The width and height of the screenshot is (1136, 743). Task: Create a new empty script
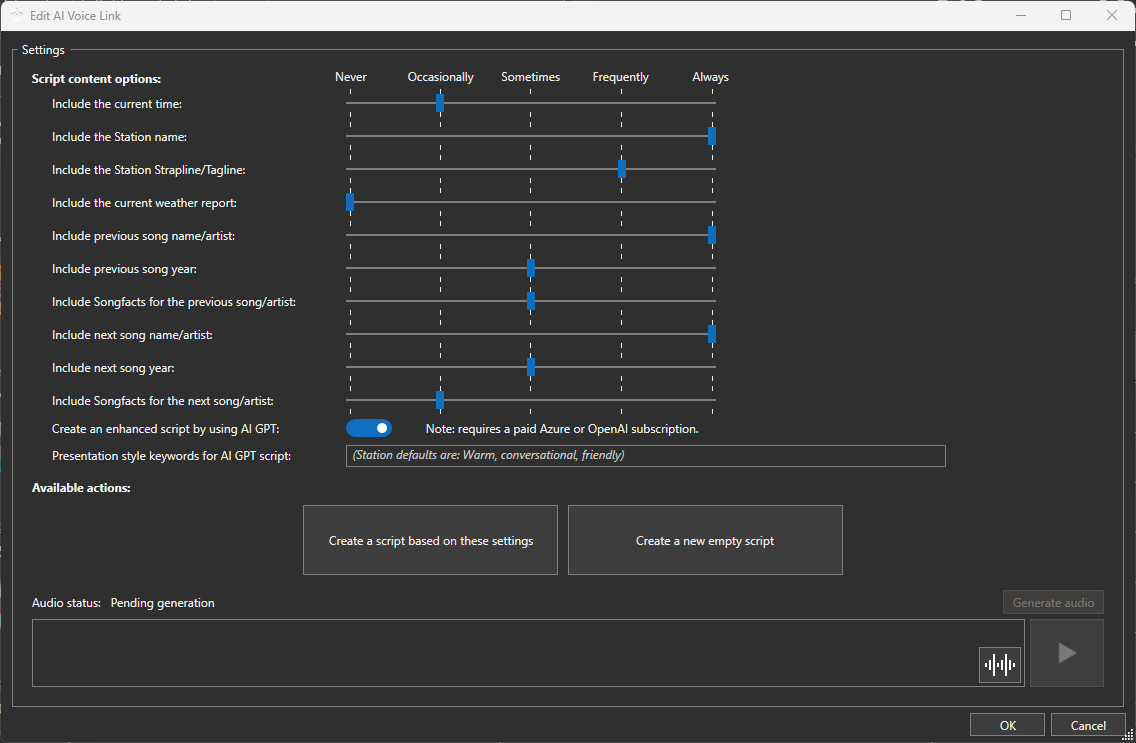pyautogui.click(x=705, y=540)
